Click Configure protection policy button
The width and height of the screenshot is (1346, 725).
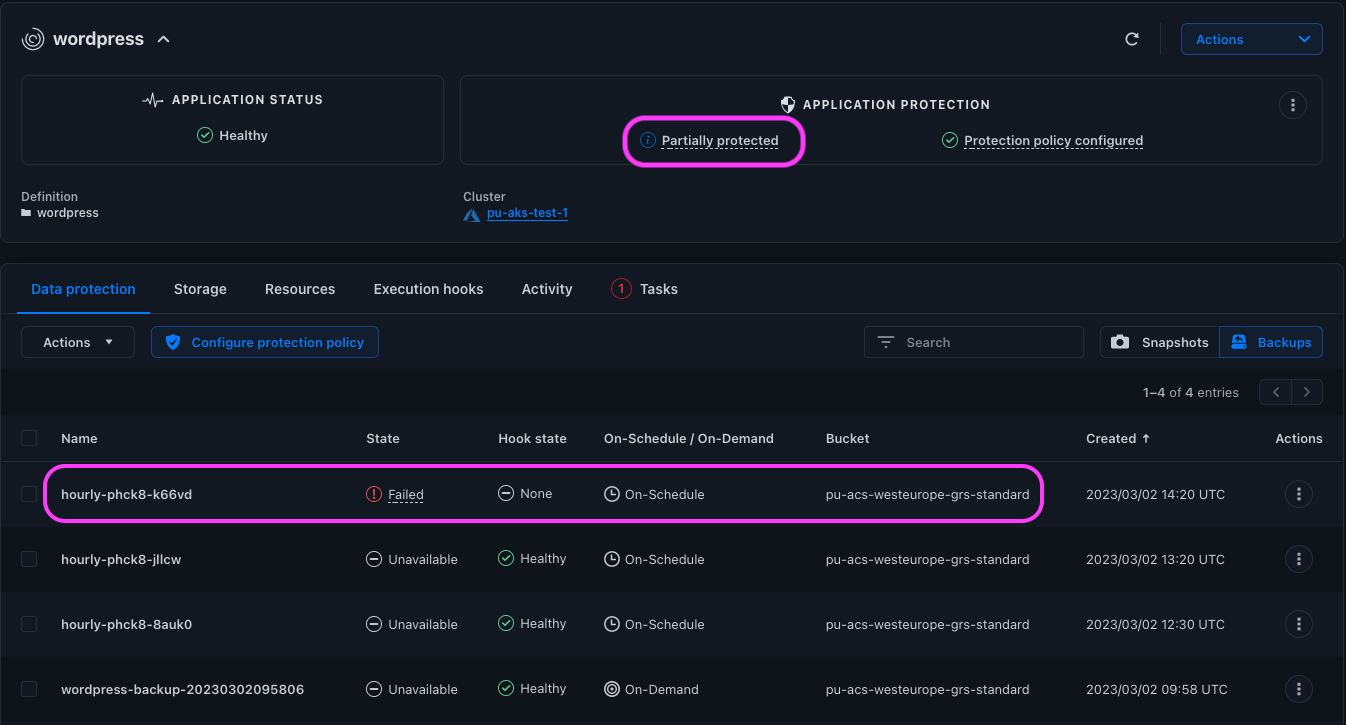265,342
